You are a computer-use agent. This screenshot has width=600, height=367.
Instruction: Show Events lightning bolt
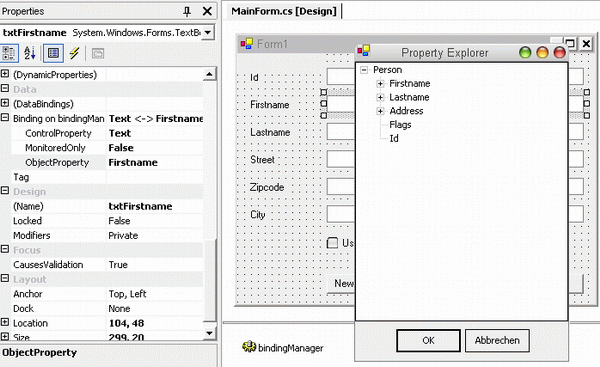(74, 53)
